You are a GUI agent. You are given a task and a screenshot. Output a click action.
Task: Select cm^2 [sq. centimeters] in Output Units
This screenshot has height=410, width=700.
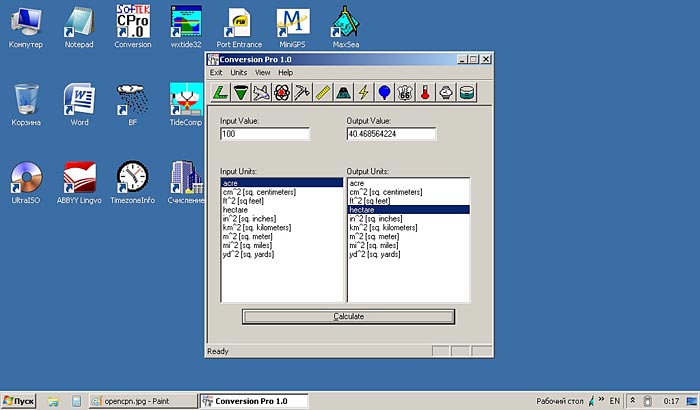coord(409,192)
